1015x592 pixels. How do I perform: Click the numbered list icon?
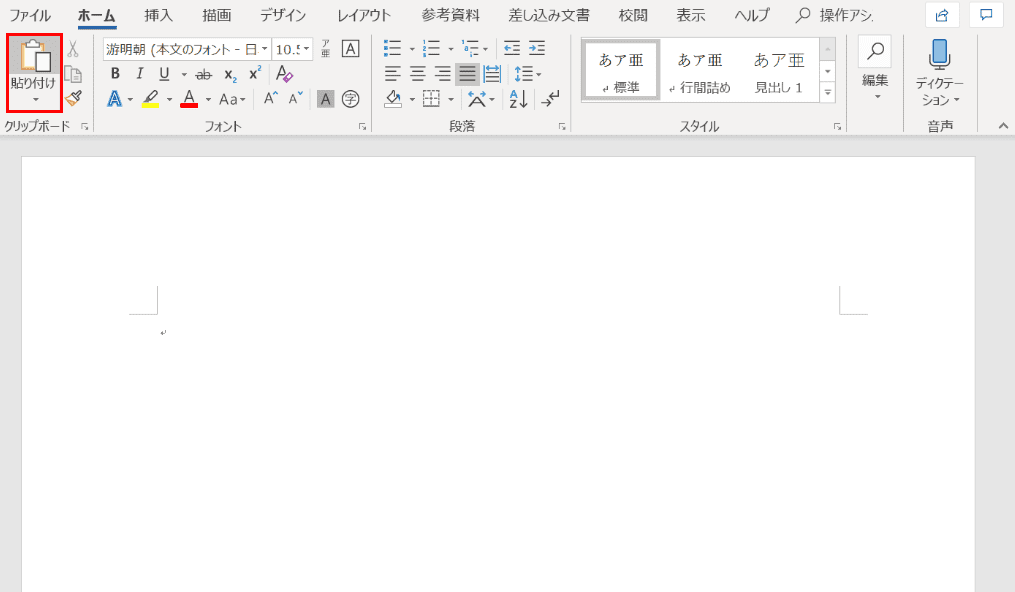click(x=431, y=49)
